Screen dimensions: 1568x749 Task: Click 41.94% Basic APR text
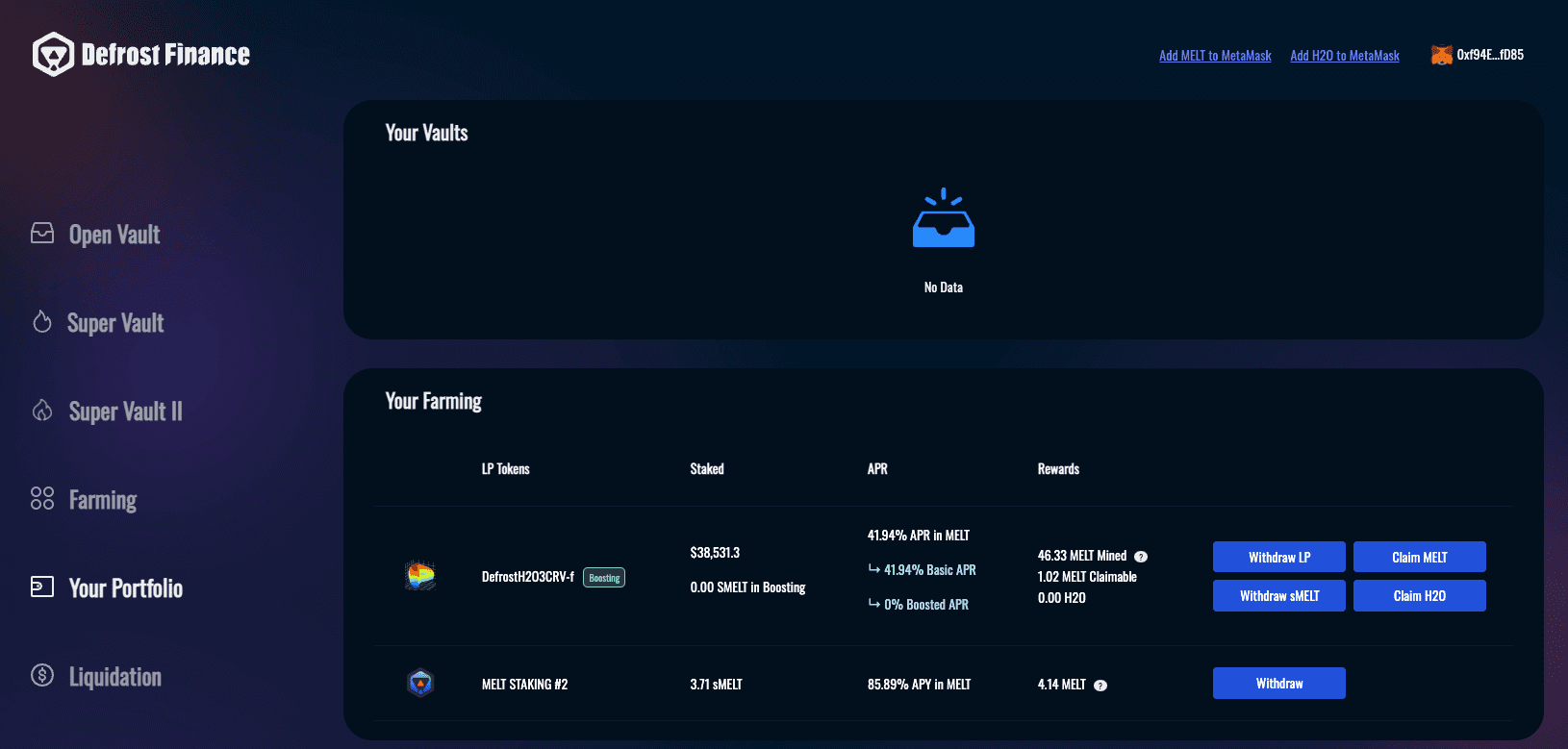pos(930,570)
